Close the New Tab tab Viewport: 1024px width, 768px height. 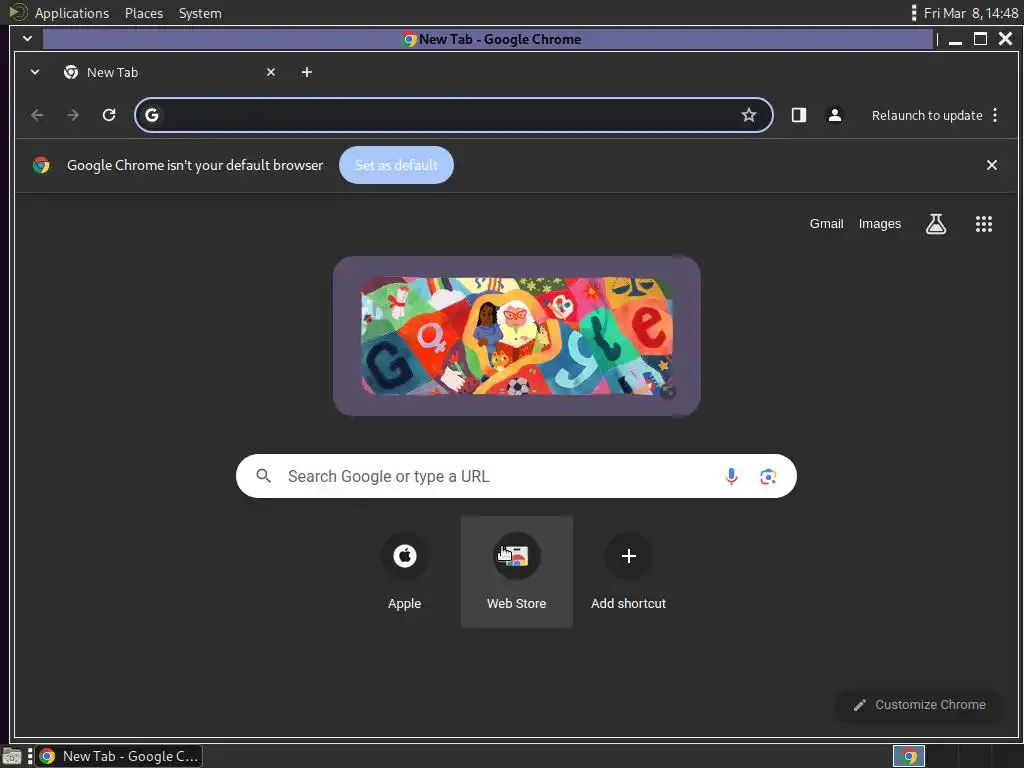[x=271, y=72]
